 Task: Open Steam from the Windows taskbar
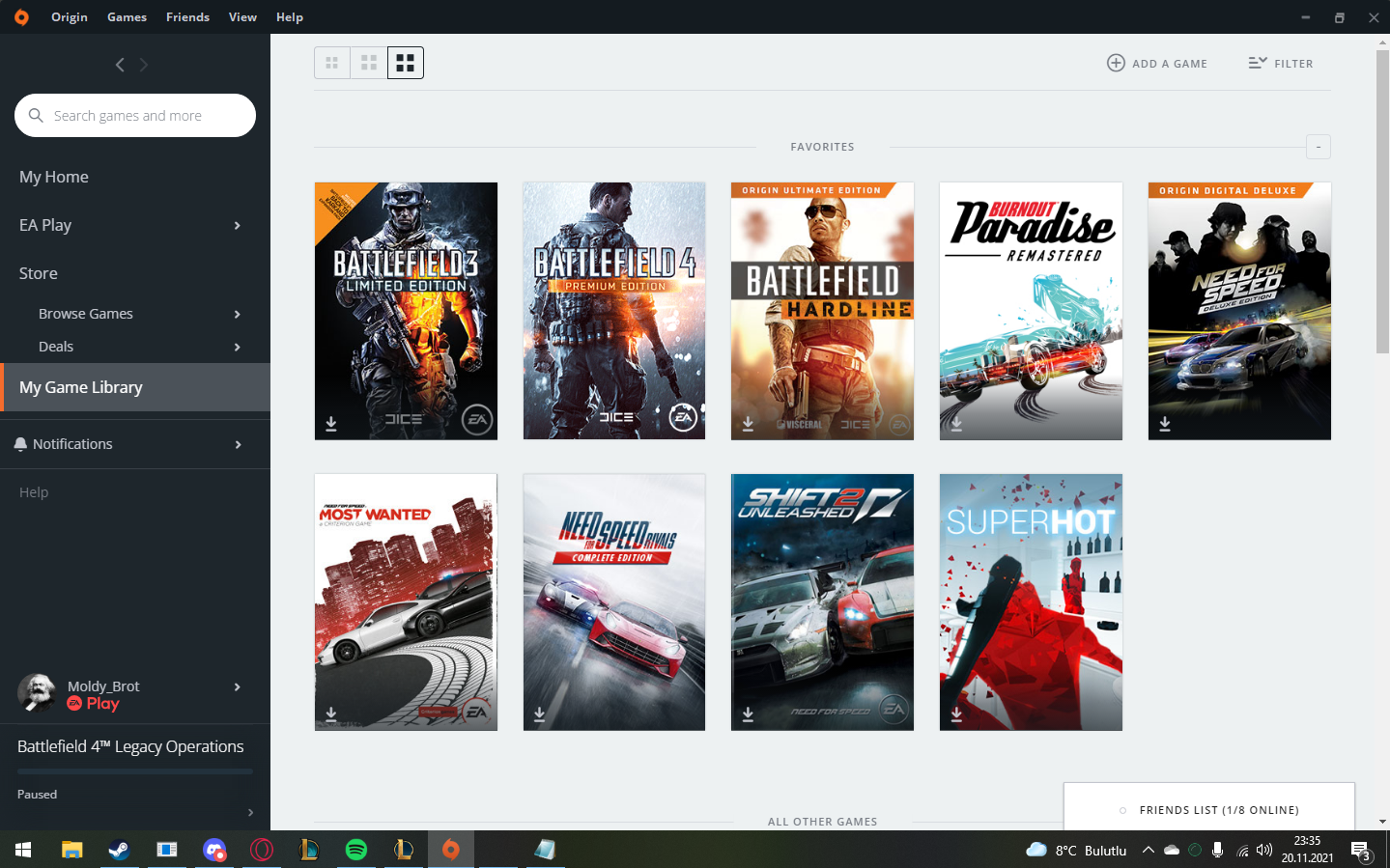coord(119,850)
